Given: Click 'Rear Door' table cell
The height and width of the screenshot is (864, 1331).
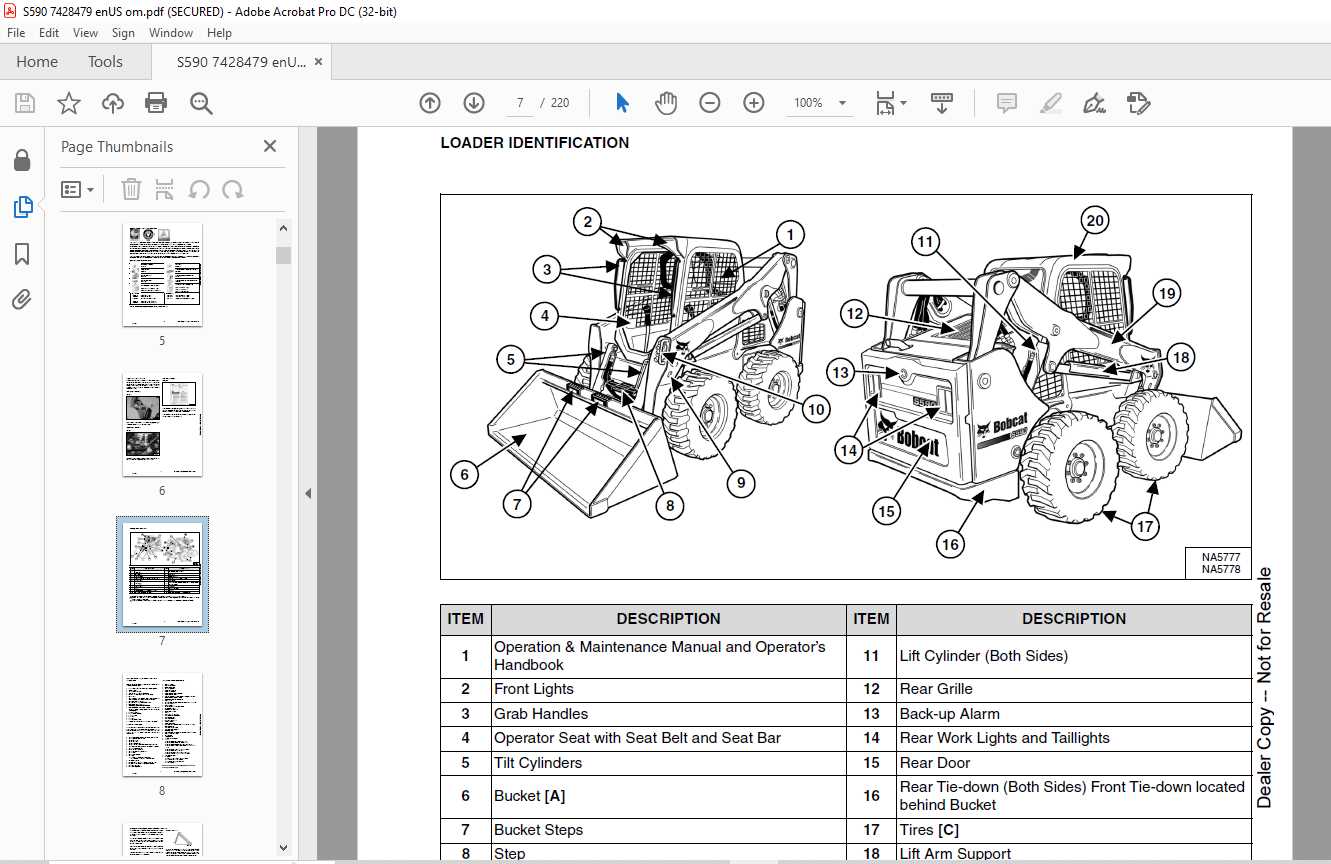Looking at the screenshot, I should coord(1074,763).
